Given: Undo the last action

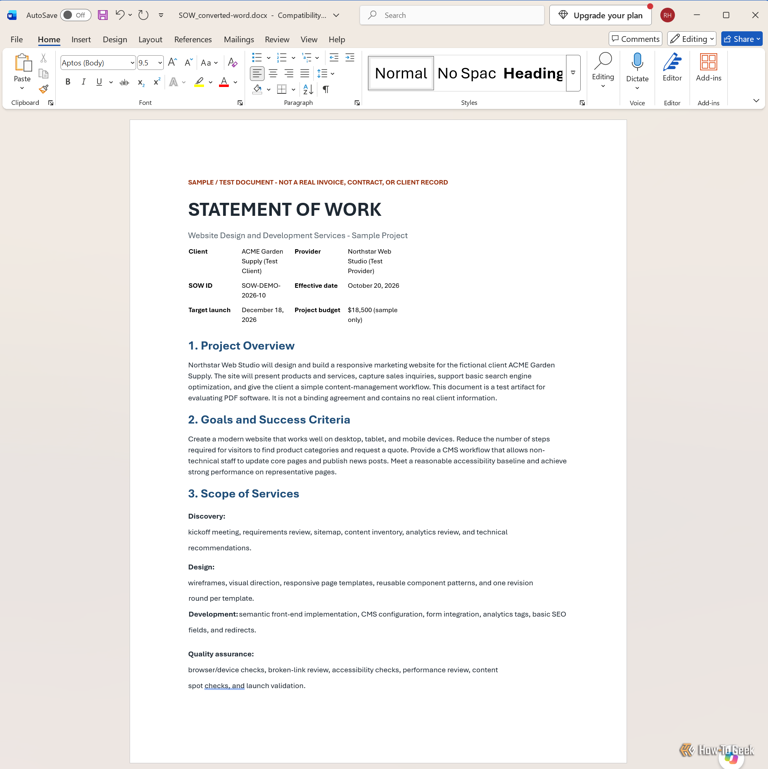Looking at the screenshot, I should coord(120,15).
